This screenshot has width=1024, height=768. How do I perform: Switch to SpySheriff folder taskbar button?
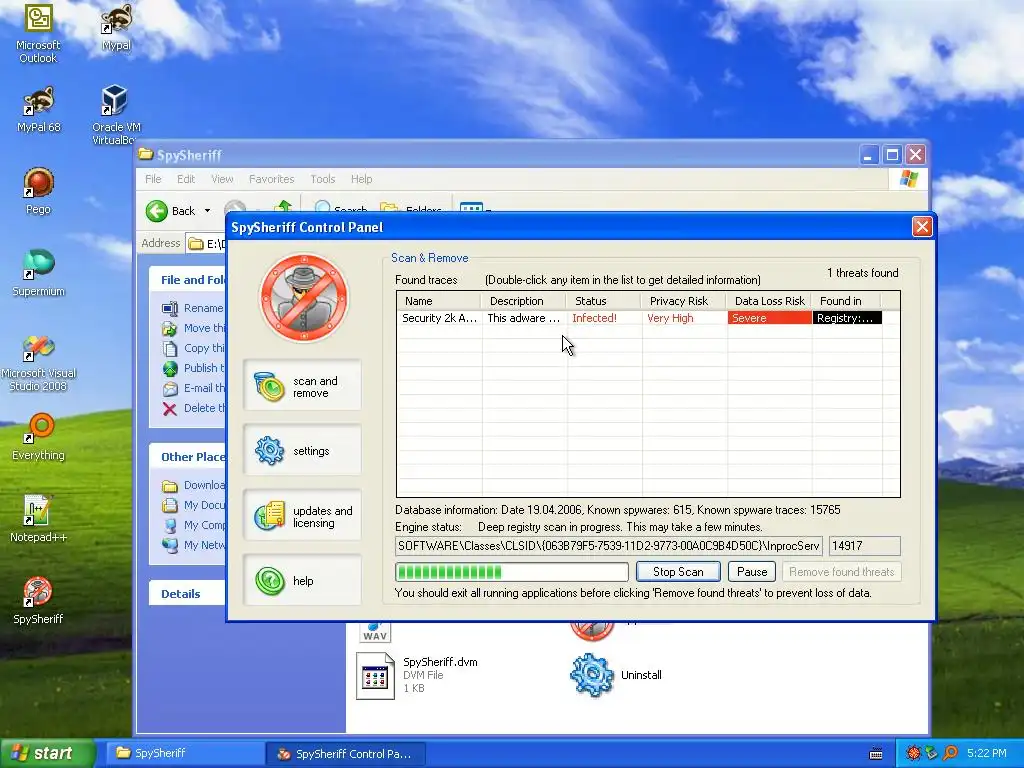click(185, 753)
